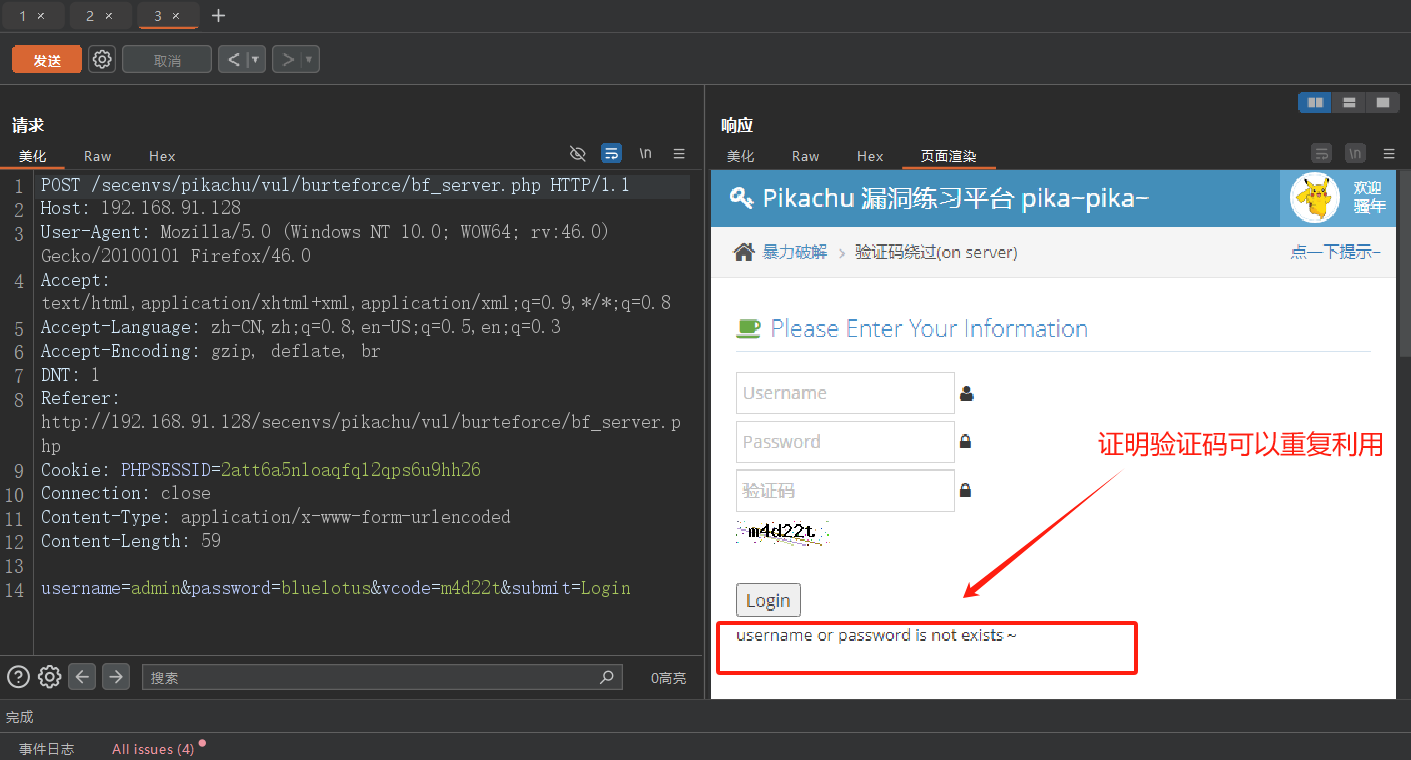Click the Login button
The height and width of the screenshot is (760, 1411).
[x=768, y=600]
